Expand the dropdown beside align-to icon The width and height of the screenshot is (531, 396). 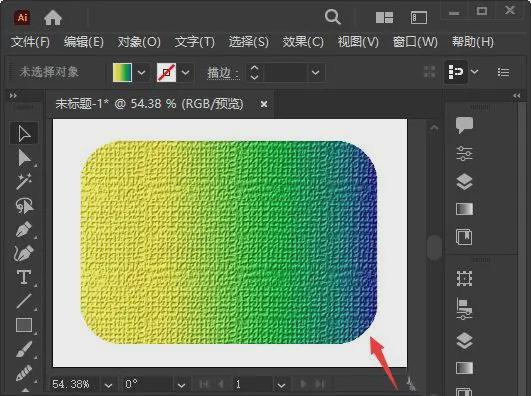click(474, 72)
